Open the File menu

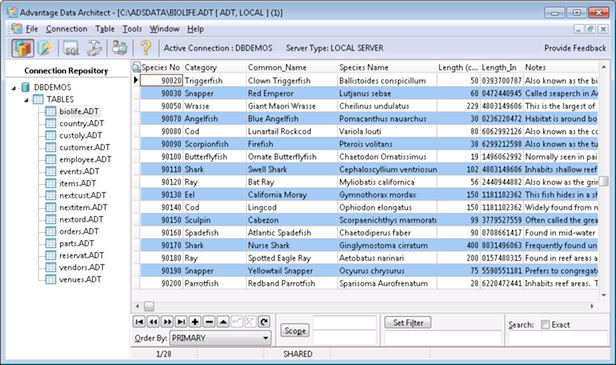tap(32, 29)
